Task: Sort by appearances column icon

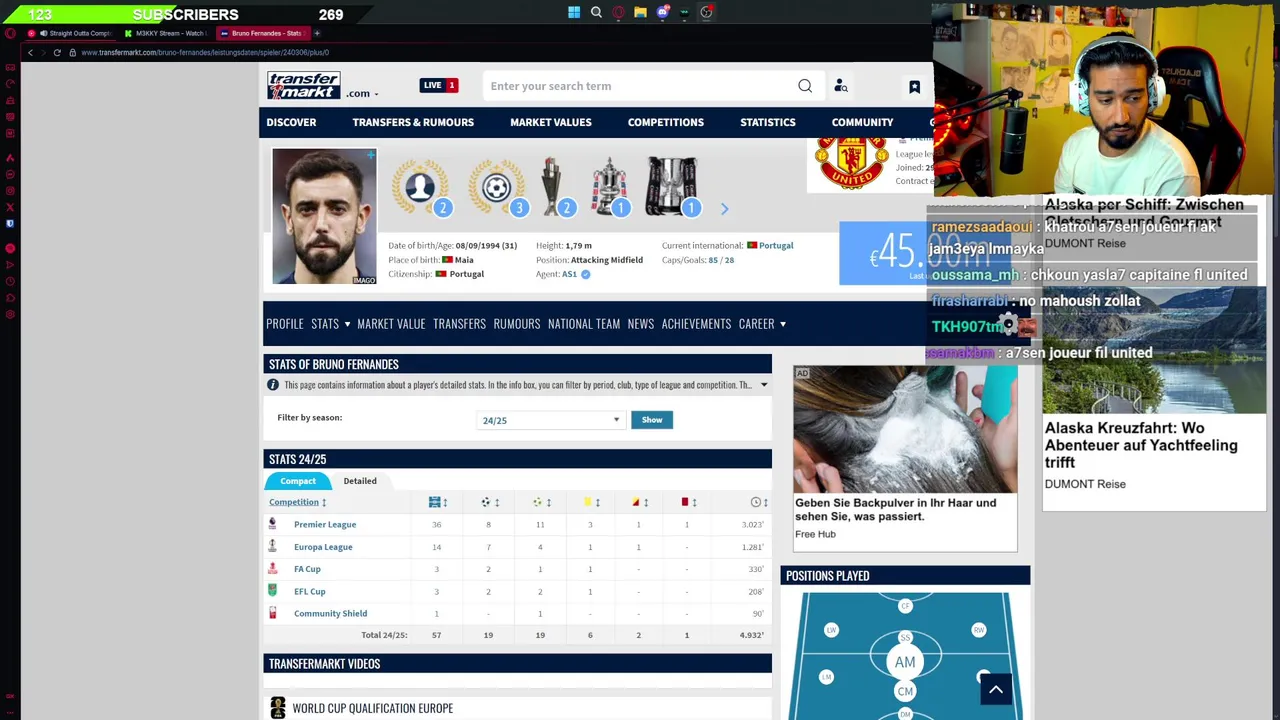Action: tap(434, 502)
